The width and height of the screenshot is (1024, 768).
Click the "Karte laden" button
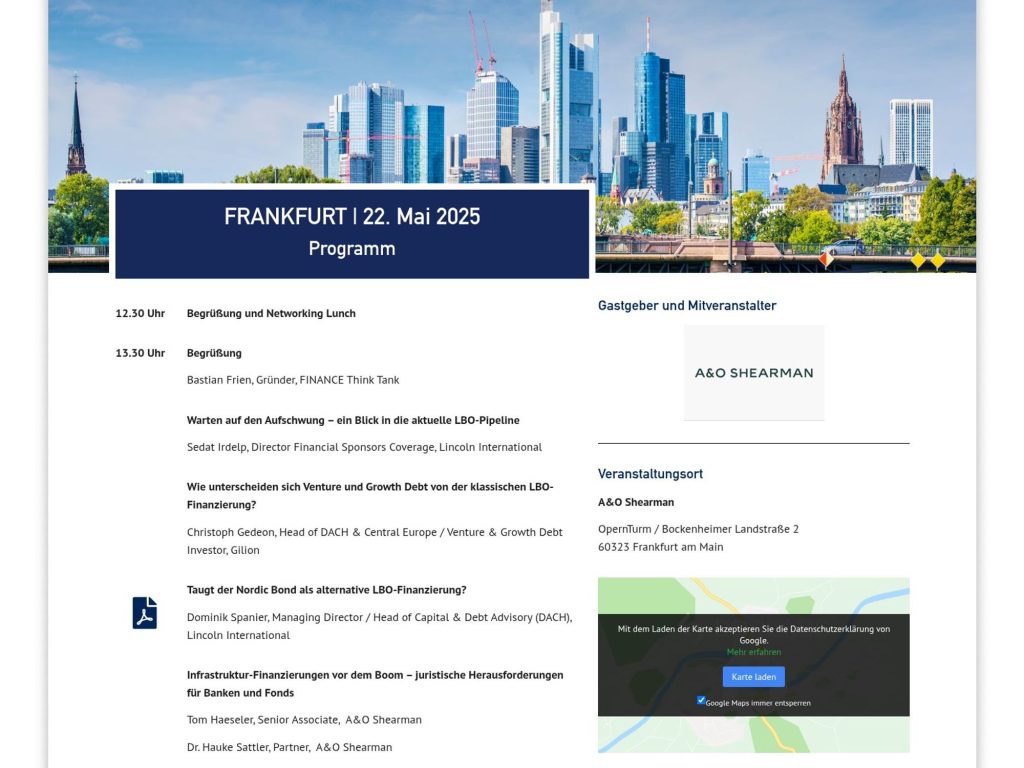pyautogui.click(x=753, y=677)
